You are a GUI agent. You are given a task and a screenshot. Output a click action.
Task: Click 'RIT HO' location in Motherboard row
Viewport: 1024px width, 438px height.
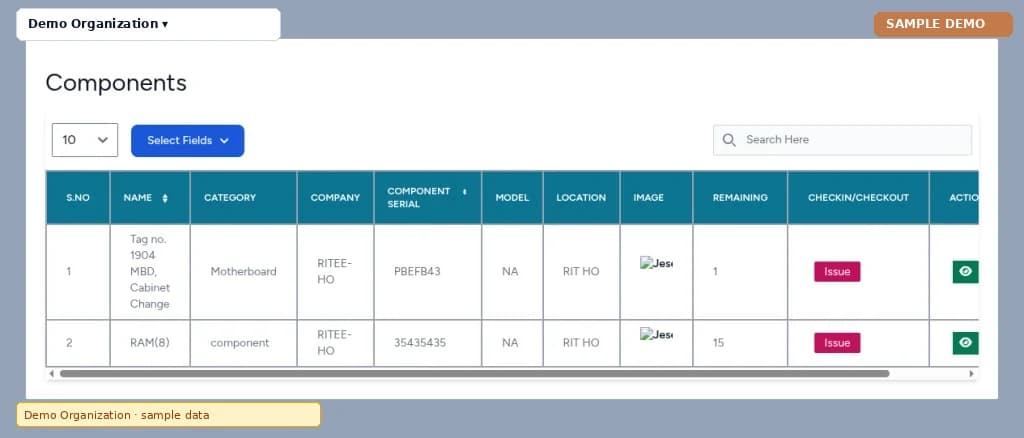point(581,272)
